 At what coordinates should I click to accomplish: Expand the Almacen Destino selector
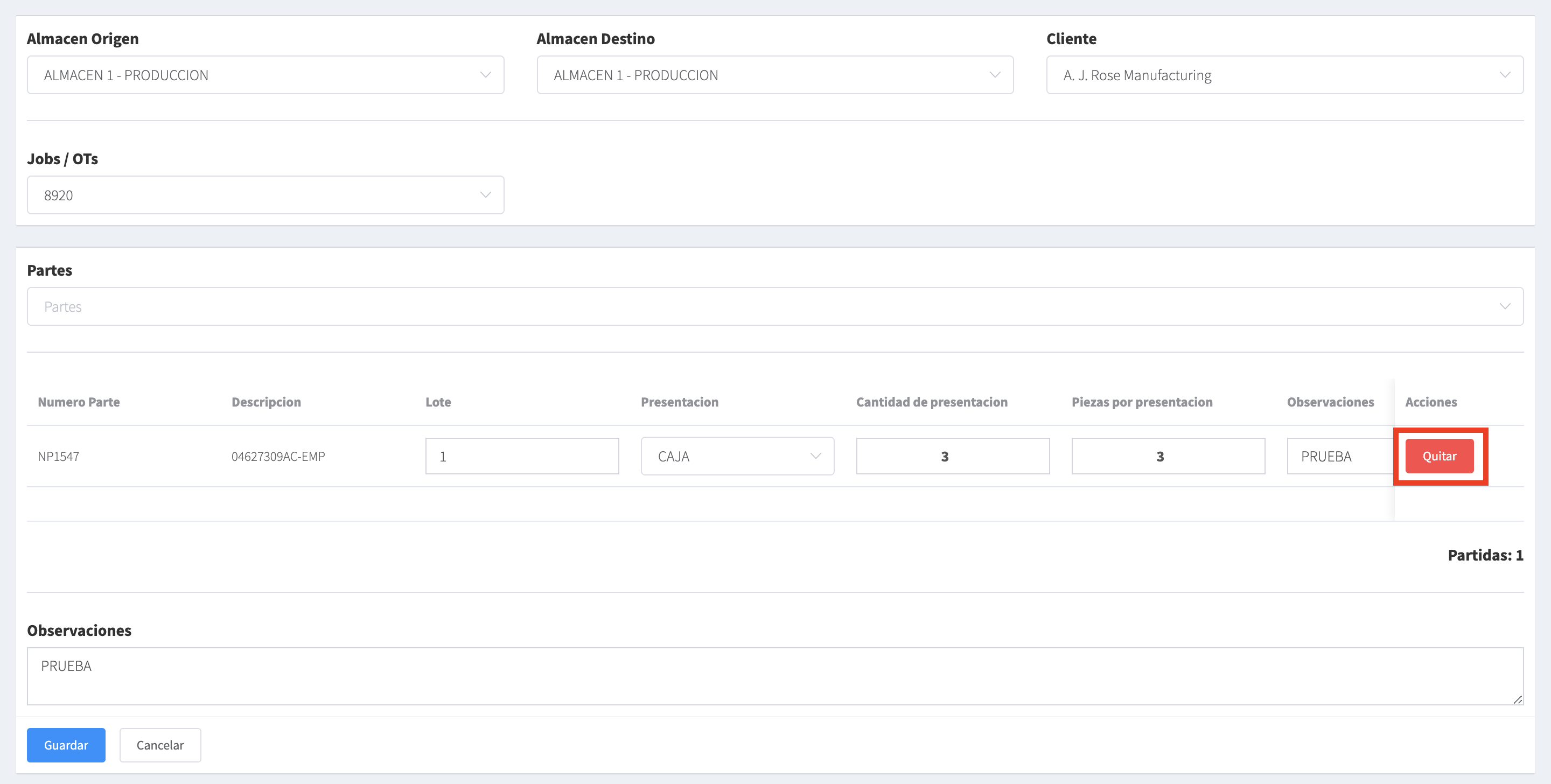point(774,75)
